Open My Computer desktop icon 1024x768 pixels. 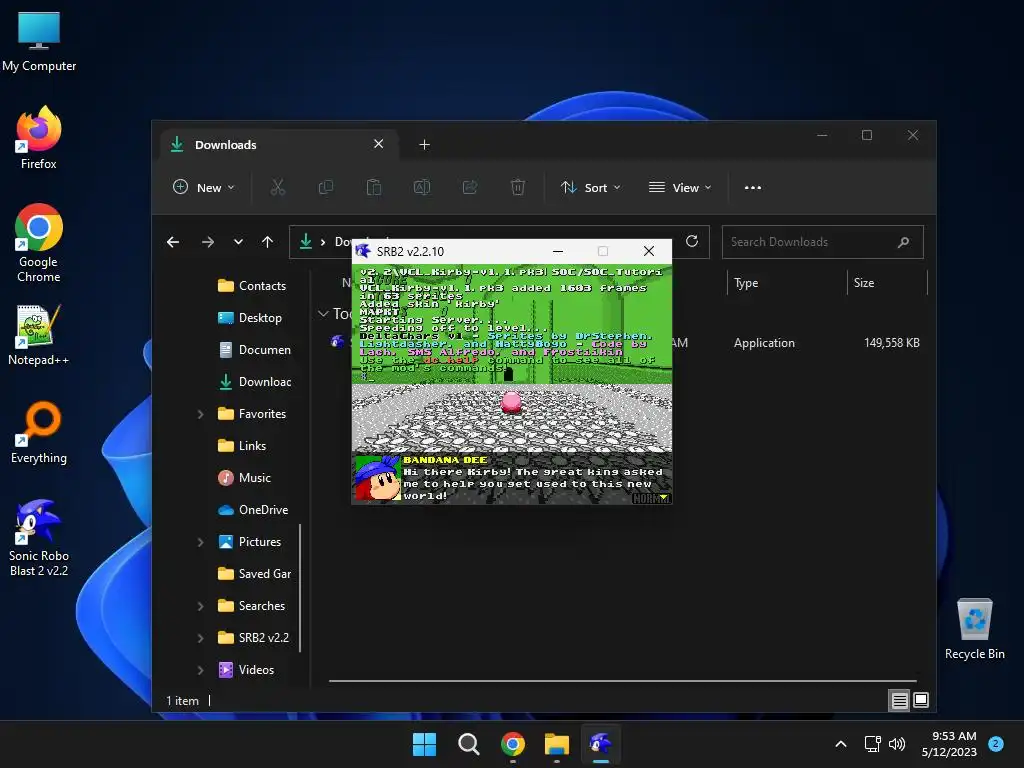39,41
